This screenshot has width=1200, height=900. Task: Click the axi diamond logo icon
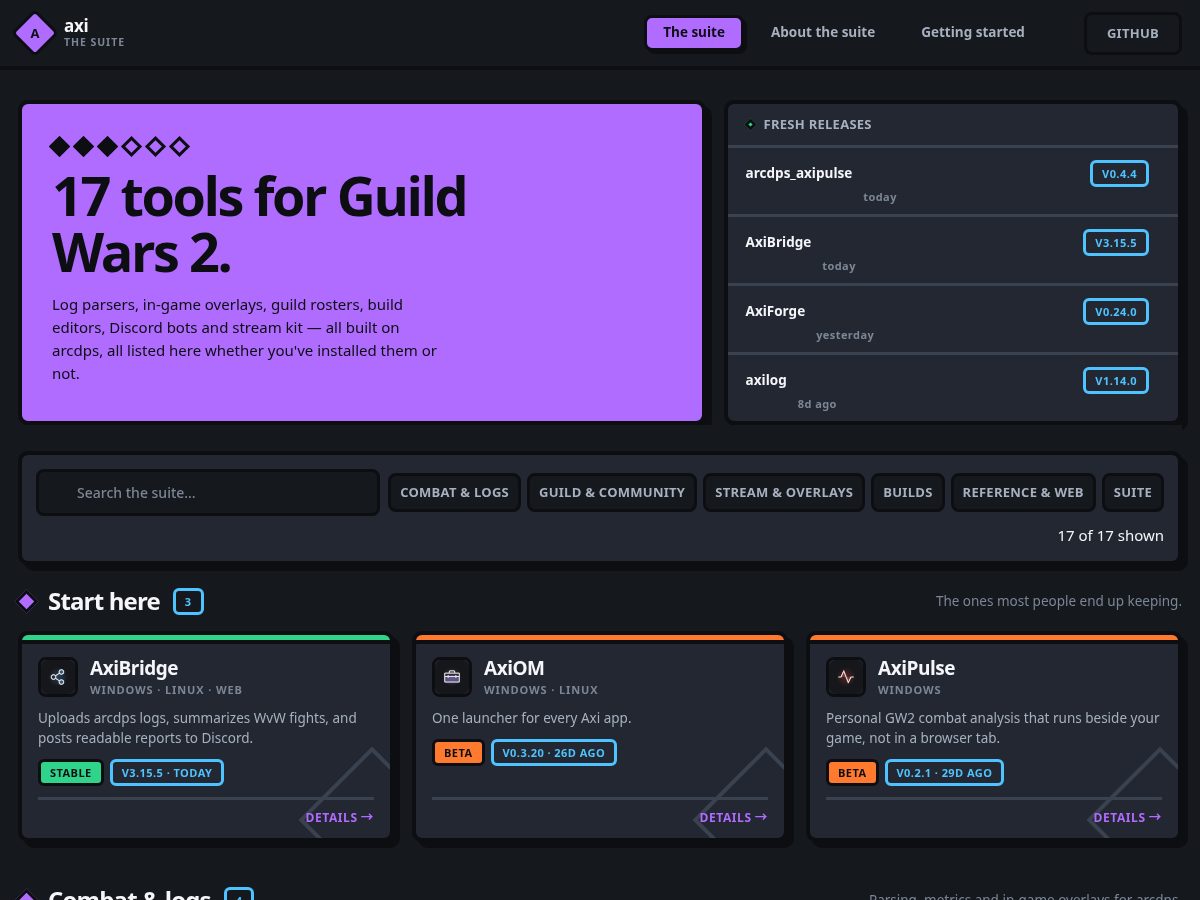pyautogui.click(x=35, y=33)
